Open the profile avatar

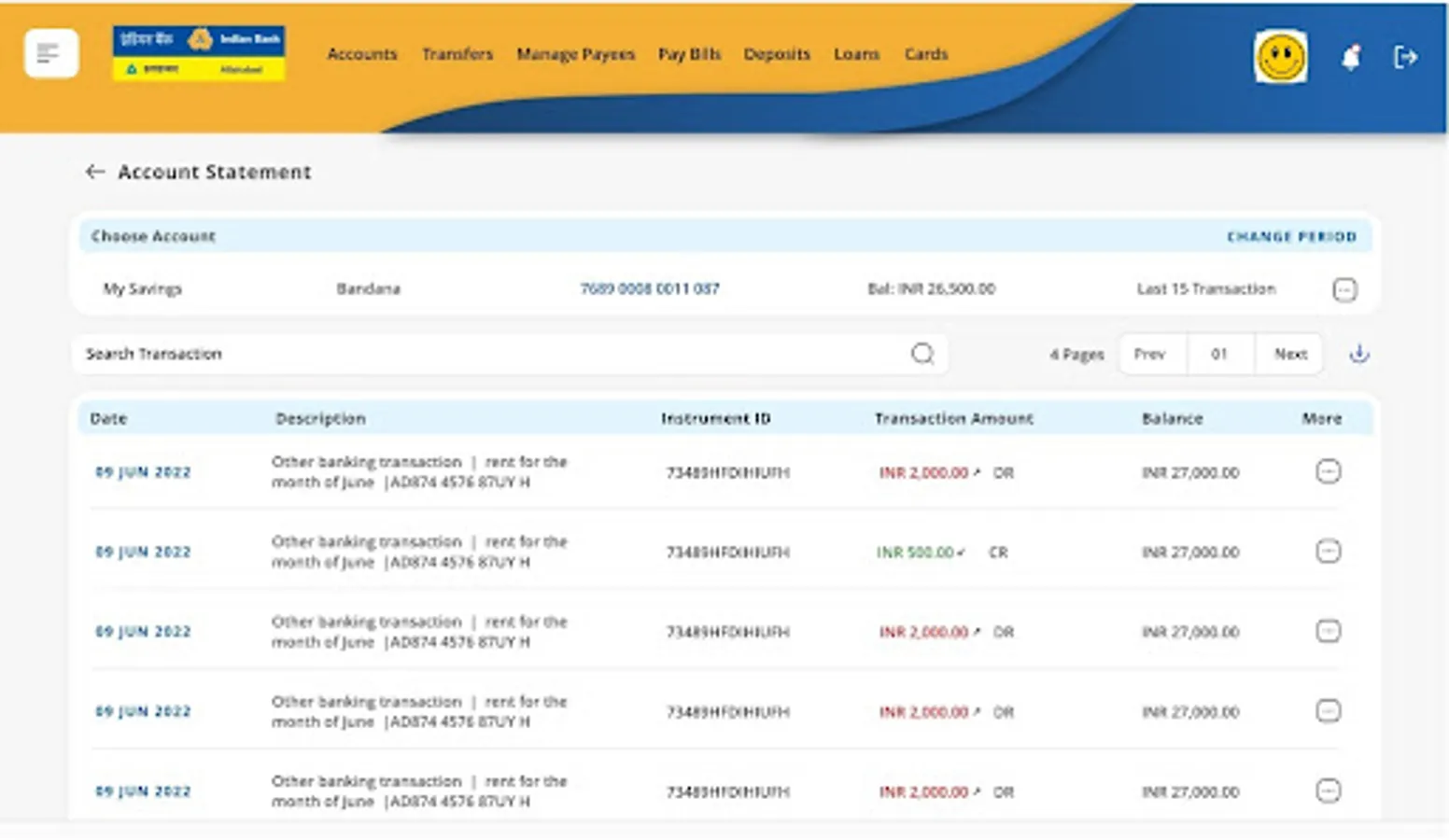(x=1280, y=56)
